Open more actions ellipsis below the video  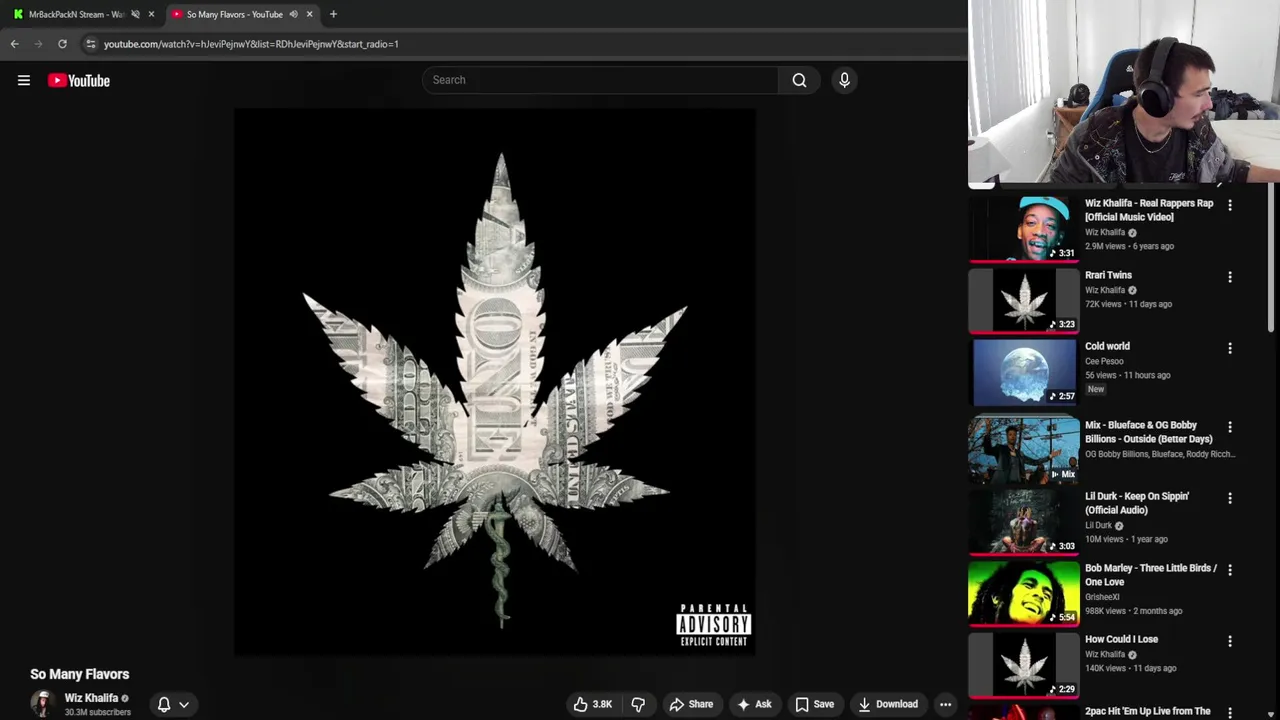tap(945, 704)
